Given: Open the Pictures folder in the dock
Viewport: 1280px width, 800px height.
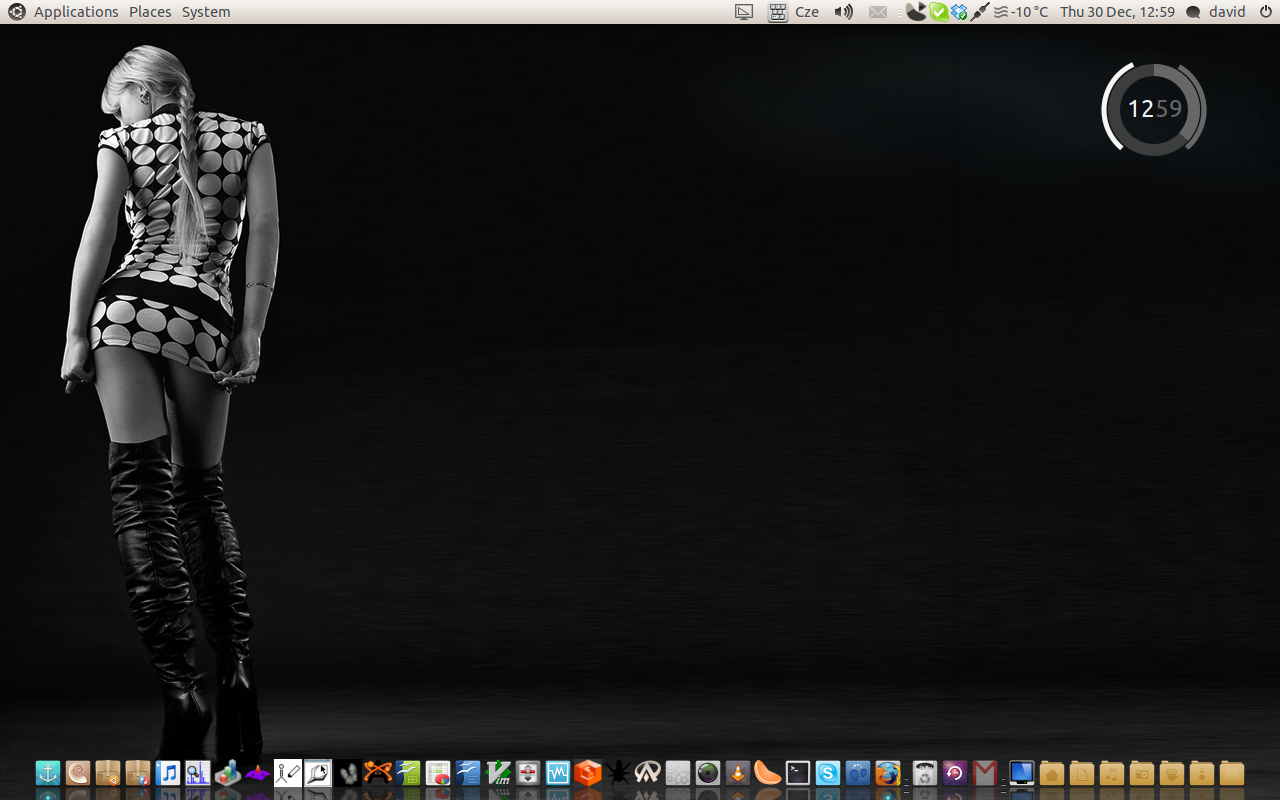Looking at the screenshot, I should (1142, 773).
